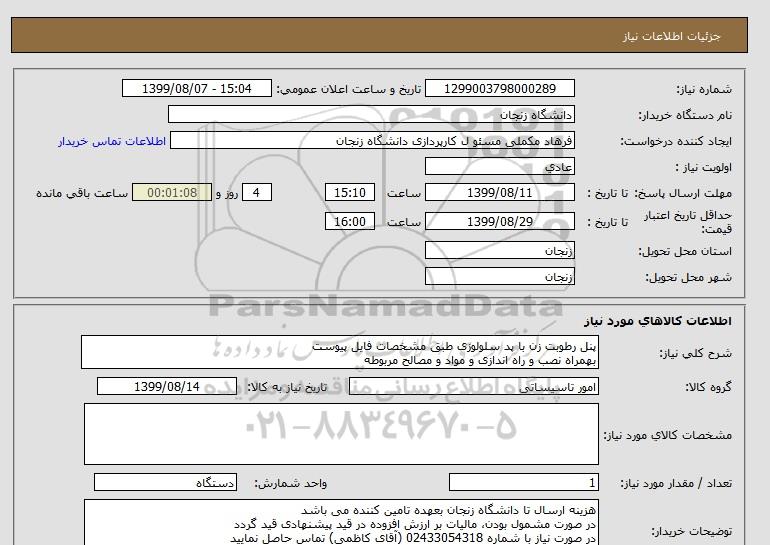
Task: Click the شهر محل تحویل label
Action: coord(688,277)
